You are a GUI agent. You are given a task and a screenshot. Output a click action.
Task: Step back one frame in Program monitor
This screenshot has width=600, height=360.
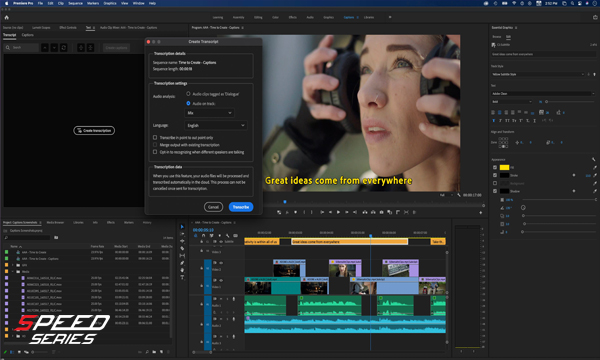330,212
